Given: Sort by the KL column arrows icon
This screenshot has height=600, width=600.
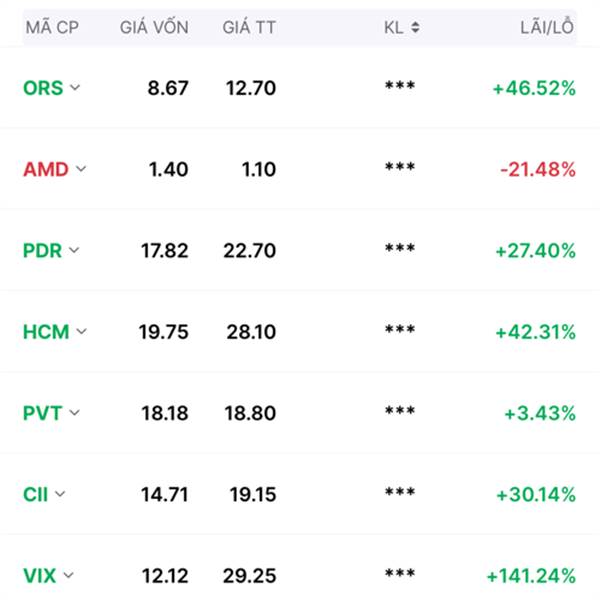Looking at the screenshot, I should coord(415,28).
